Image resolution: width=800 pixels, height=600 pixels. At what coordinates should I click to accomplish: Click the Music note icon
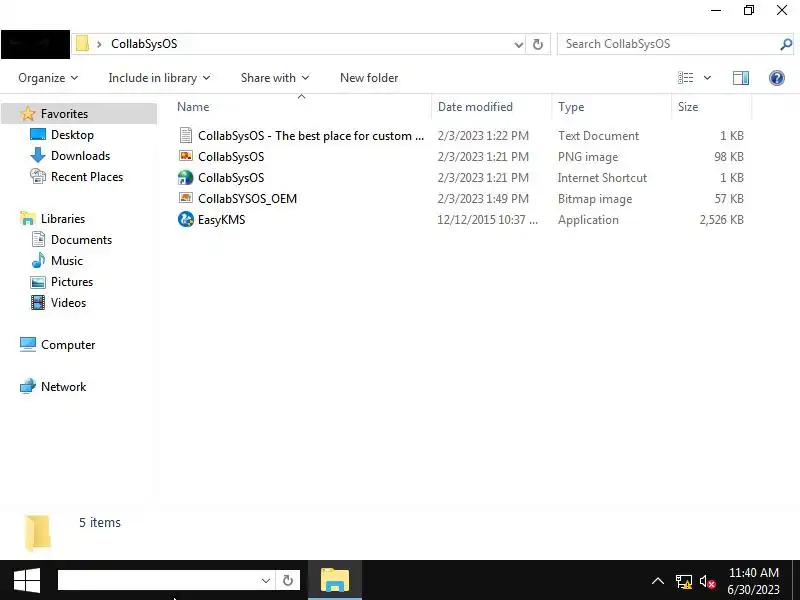38,260
